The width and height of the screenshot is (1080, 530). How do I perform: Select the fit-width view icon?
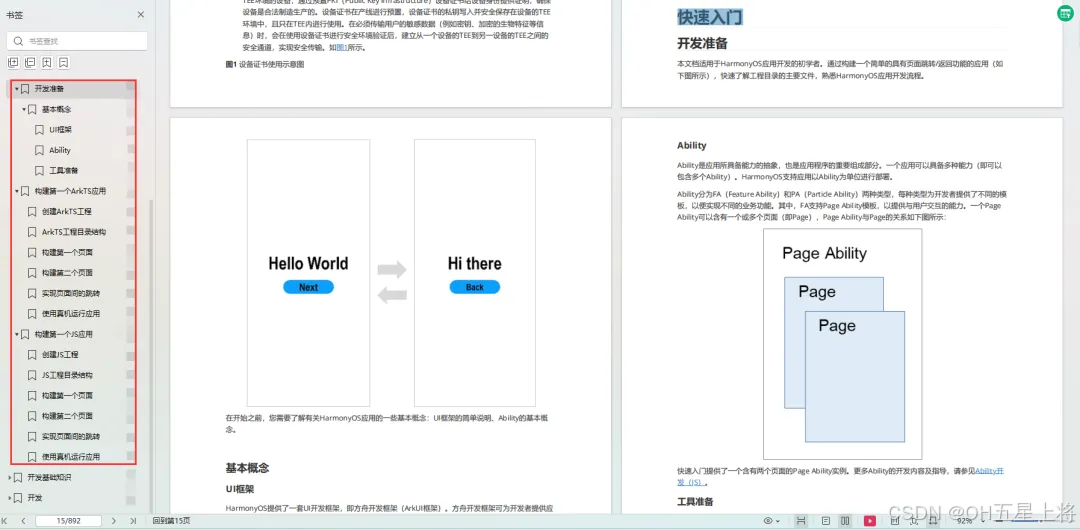[801, 520]
